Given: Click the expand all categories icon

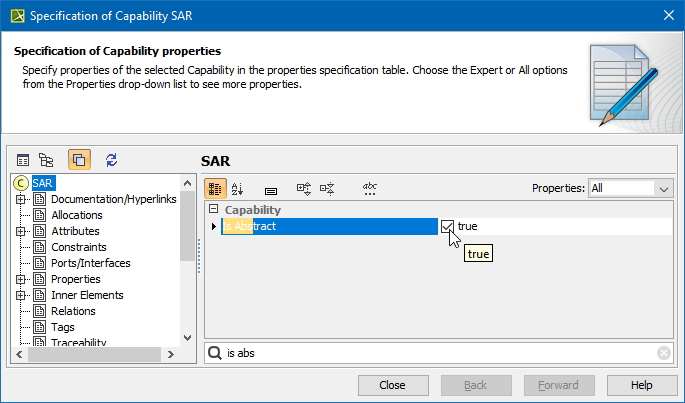Looking at the screenshot, I should (x=304, y=188).
